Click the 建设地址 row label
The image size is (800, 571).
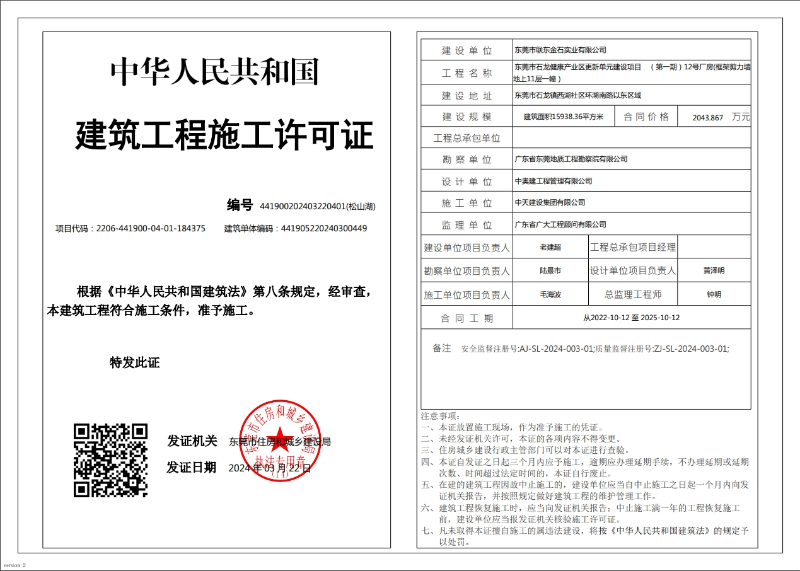467,95
